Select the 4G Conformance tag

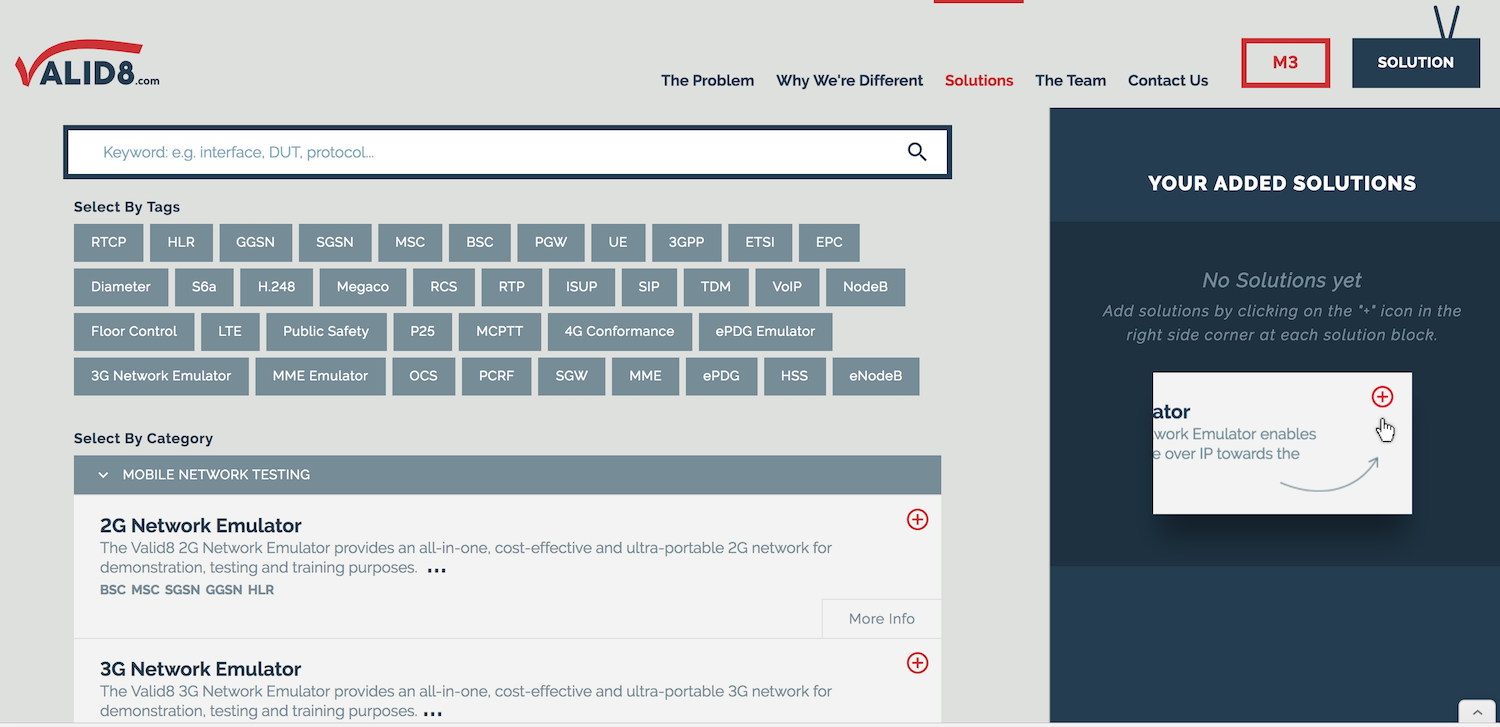(619, 331)
